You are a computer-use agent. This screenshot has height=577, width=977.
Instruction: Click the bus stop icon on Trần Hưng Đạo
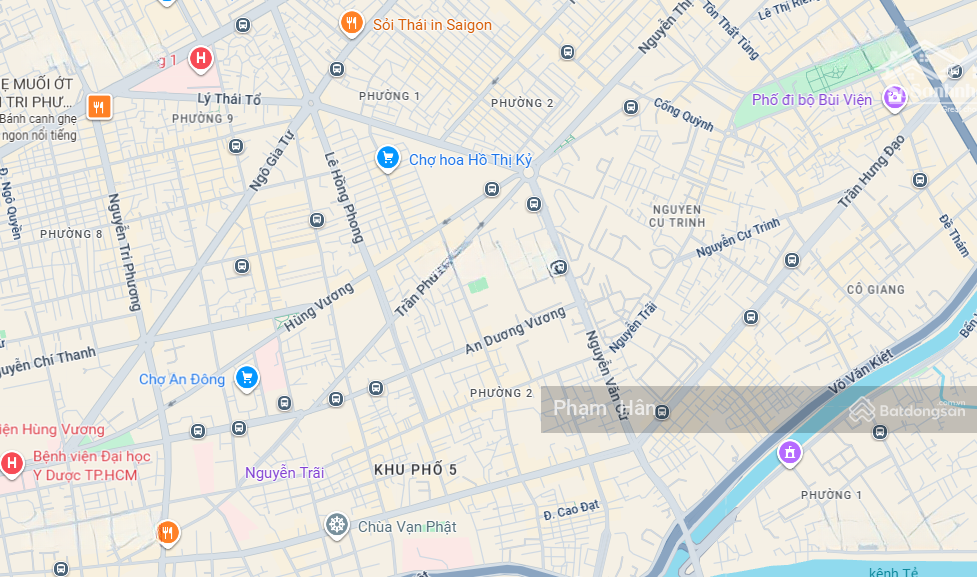tap(791, 260)
